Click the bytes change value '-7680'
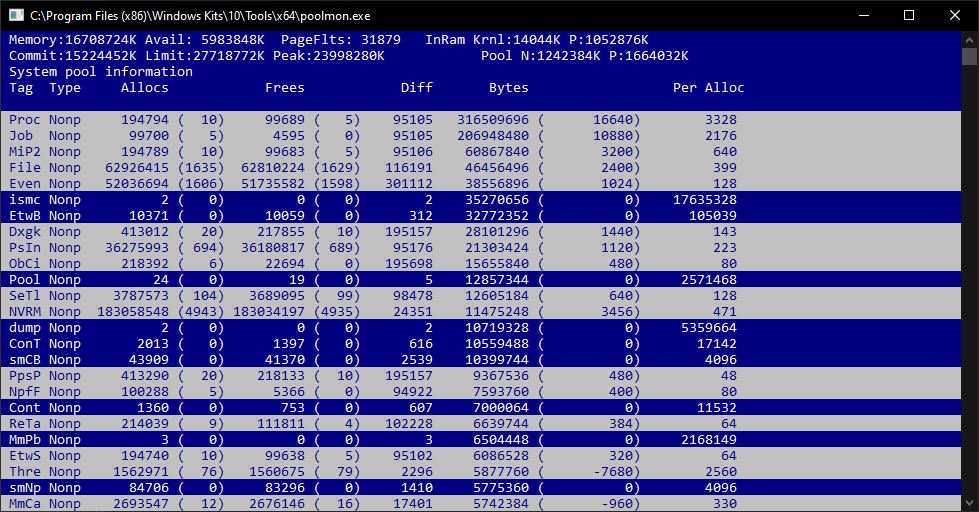This screenshot has width=979, height=512. click(612, 471)
